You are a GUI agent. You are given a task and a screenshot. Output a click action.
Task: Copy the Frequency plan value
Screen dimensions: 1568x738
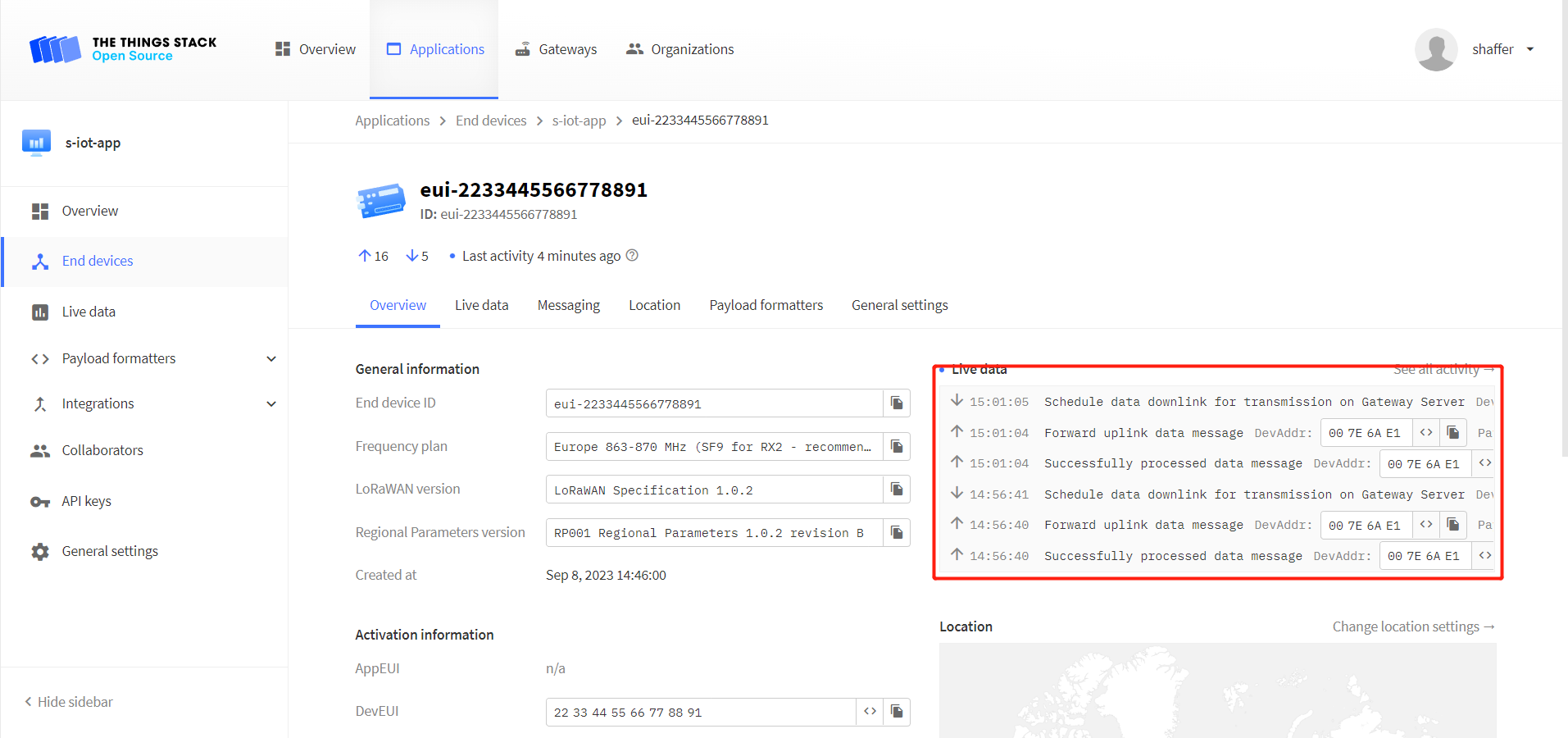click(897, 447)
